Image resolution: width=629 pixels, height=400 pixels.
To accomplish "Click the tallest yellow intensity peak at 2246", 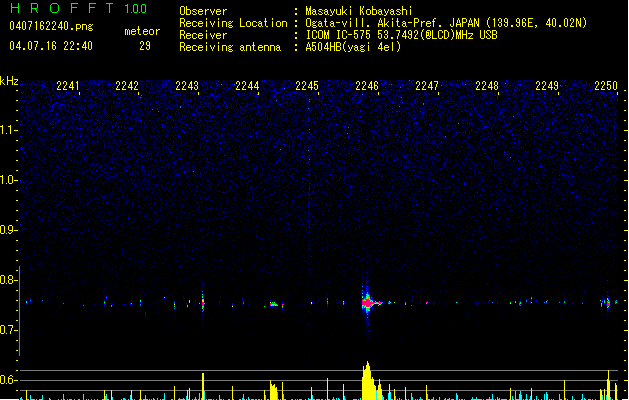I will (368, 380).
